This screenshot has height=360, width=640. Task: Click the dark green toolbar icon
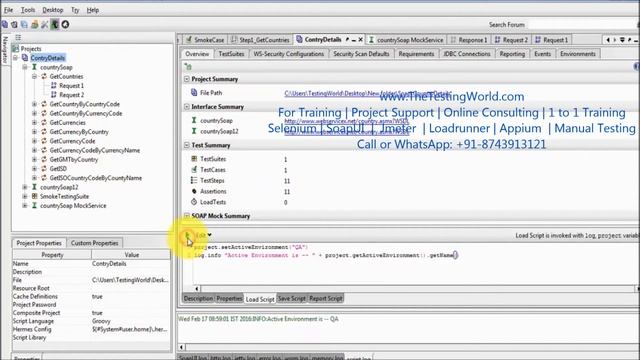pos(55,24)
